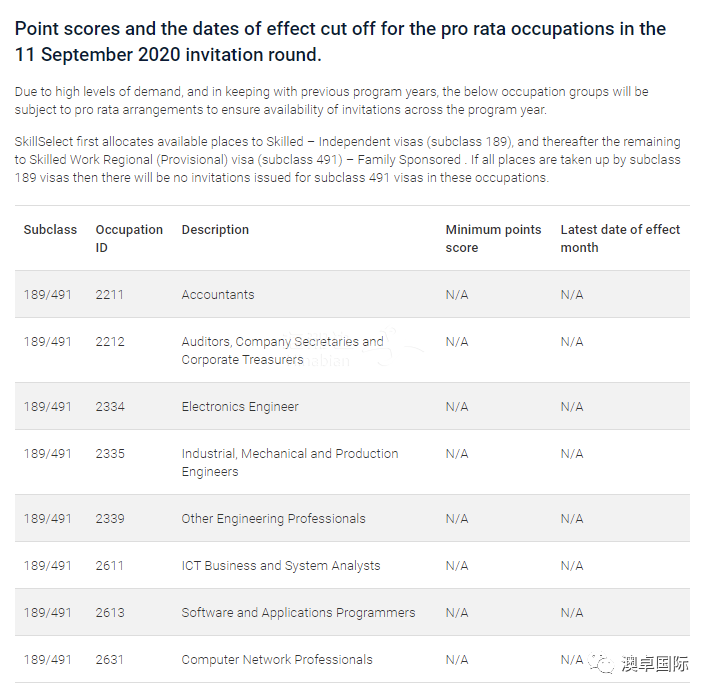
Task: Click ICT Business and System Analysts
Action: click(281, 566)
